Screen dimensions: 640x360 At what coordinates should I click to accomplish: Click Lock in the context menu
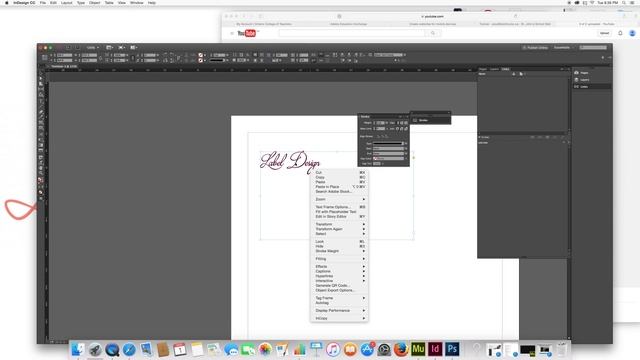pyautogui.click(x=340, y=242)
